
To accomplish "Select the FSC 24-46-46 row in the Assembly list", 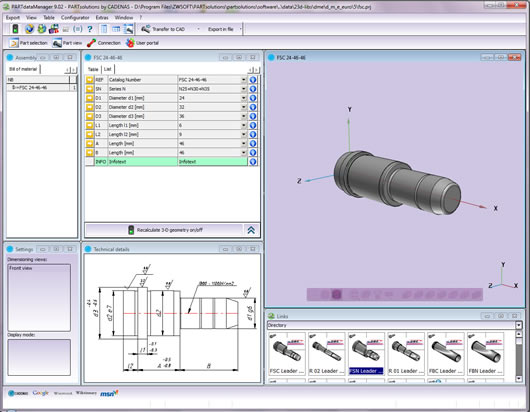I will 42,88.
